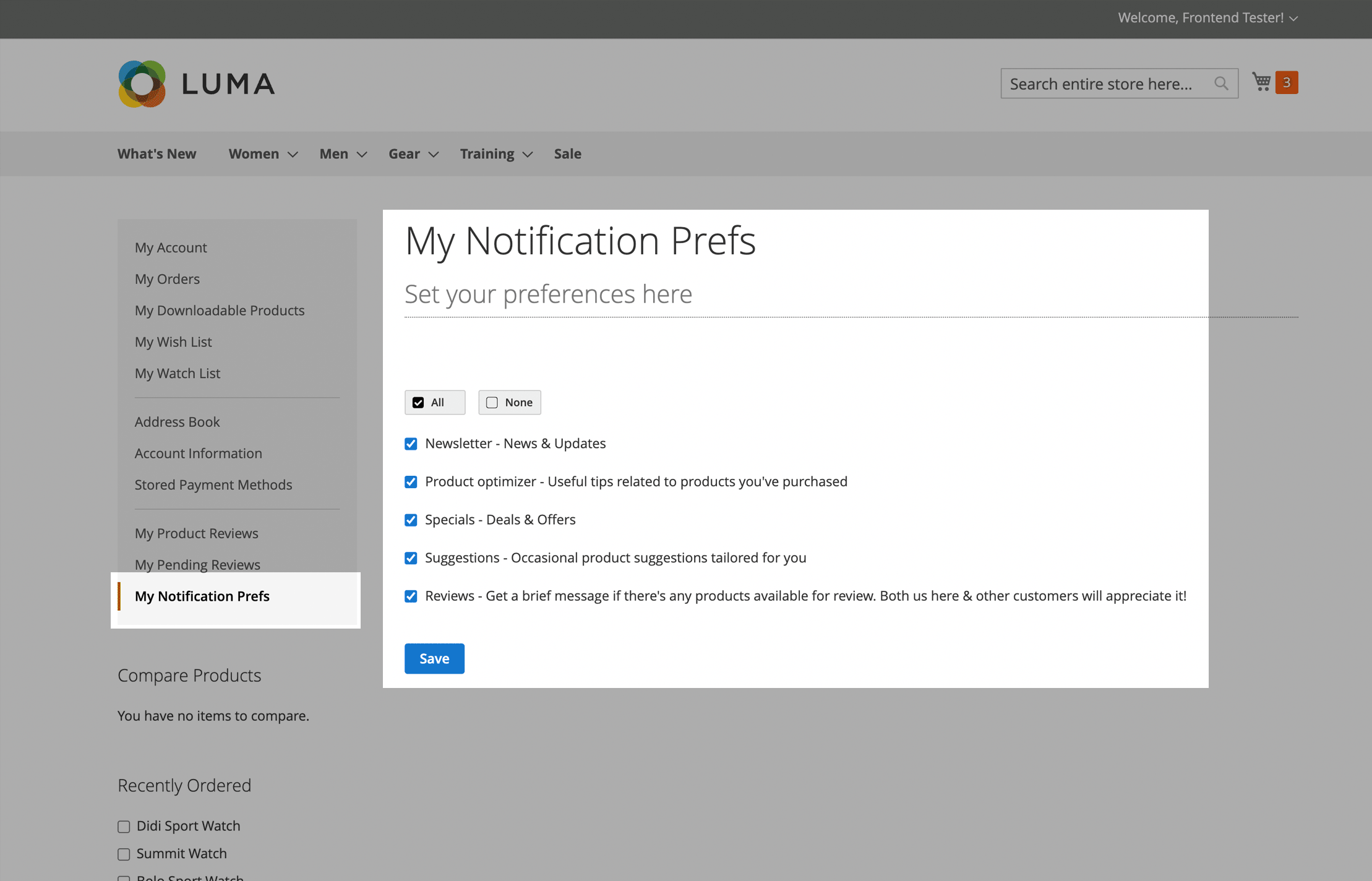Click the Luma logo icon
1372x881 pixels.
click(x=142, y=84)
